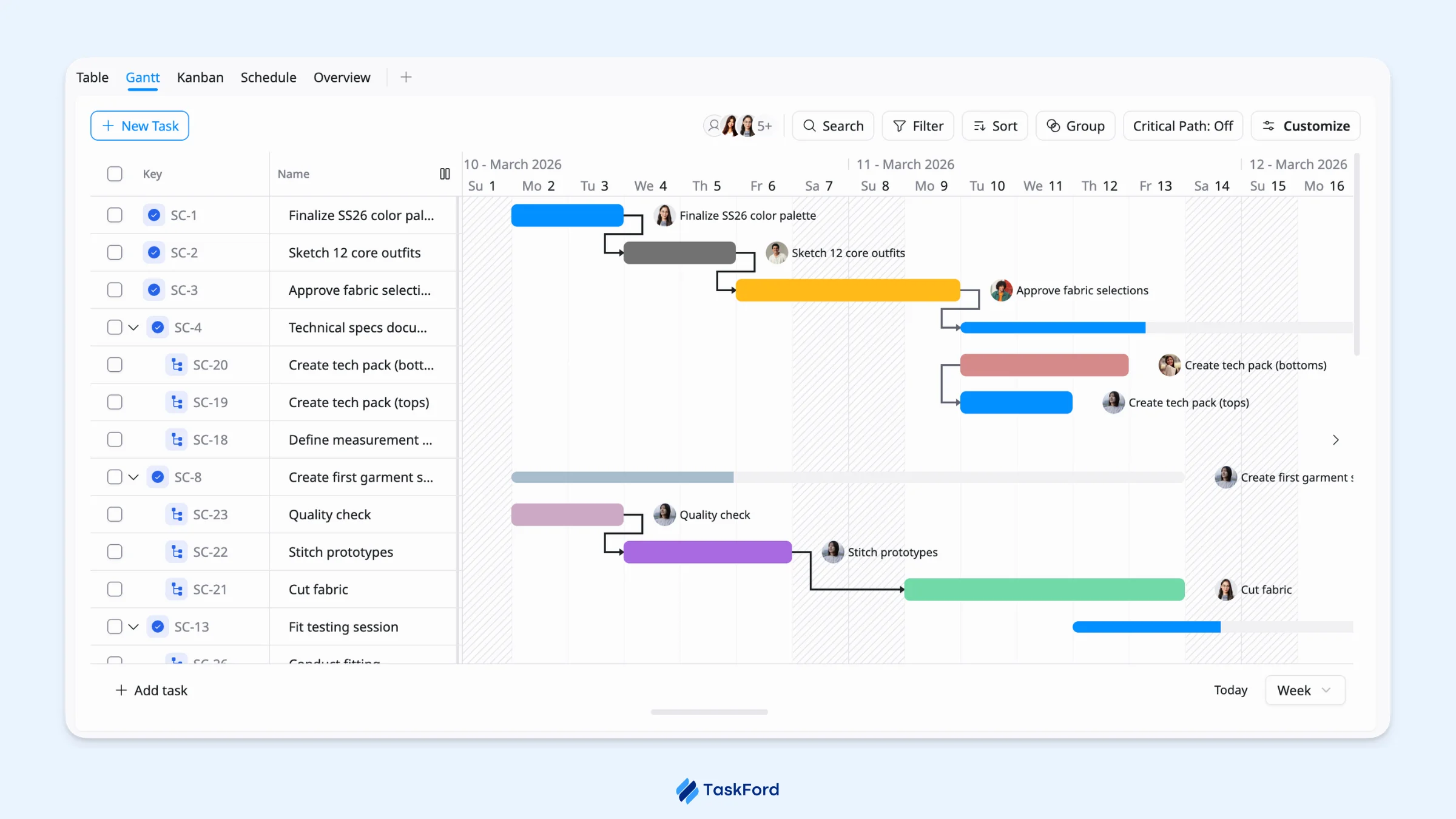The height and width of the screenshot is (819, 1456).
Task: Open the Customize view options
Action: coord(1306,126)
